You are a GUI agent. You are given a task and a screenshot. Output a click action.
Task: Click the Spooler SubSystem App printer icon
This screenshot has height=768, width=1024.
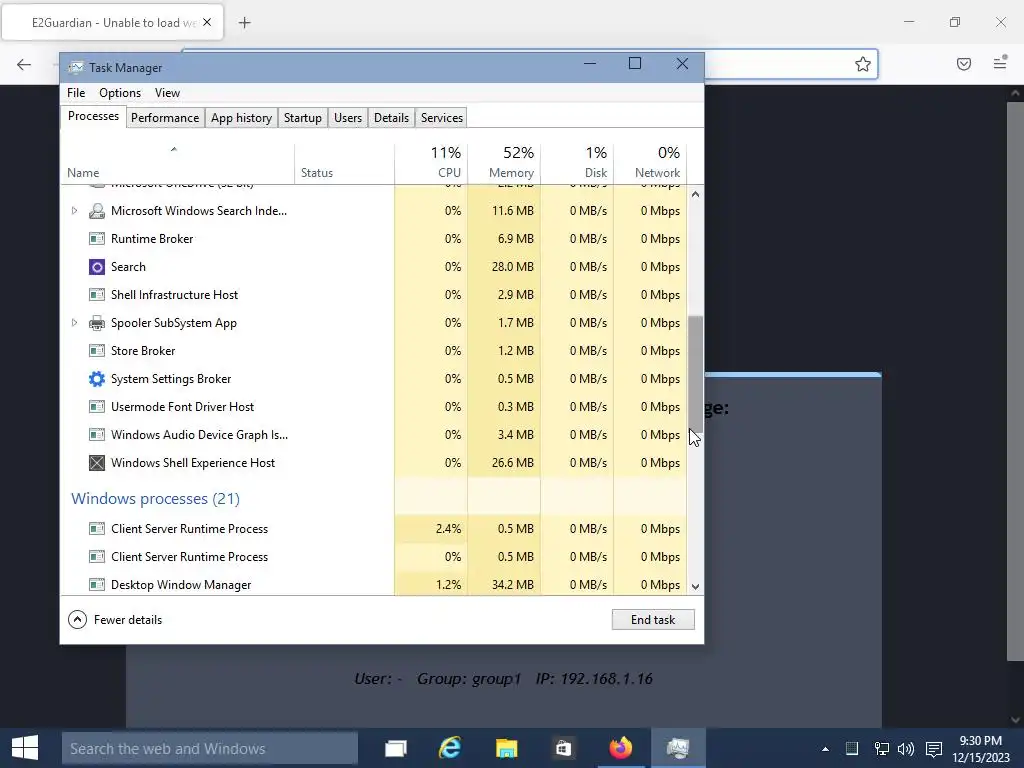(97, 323)
